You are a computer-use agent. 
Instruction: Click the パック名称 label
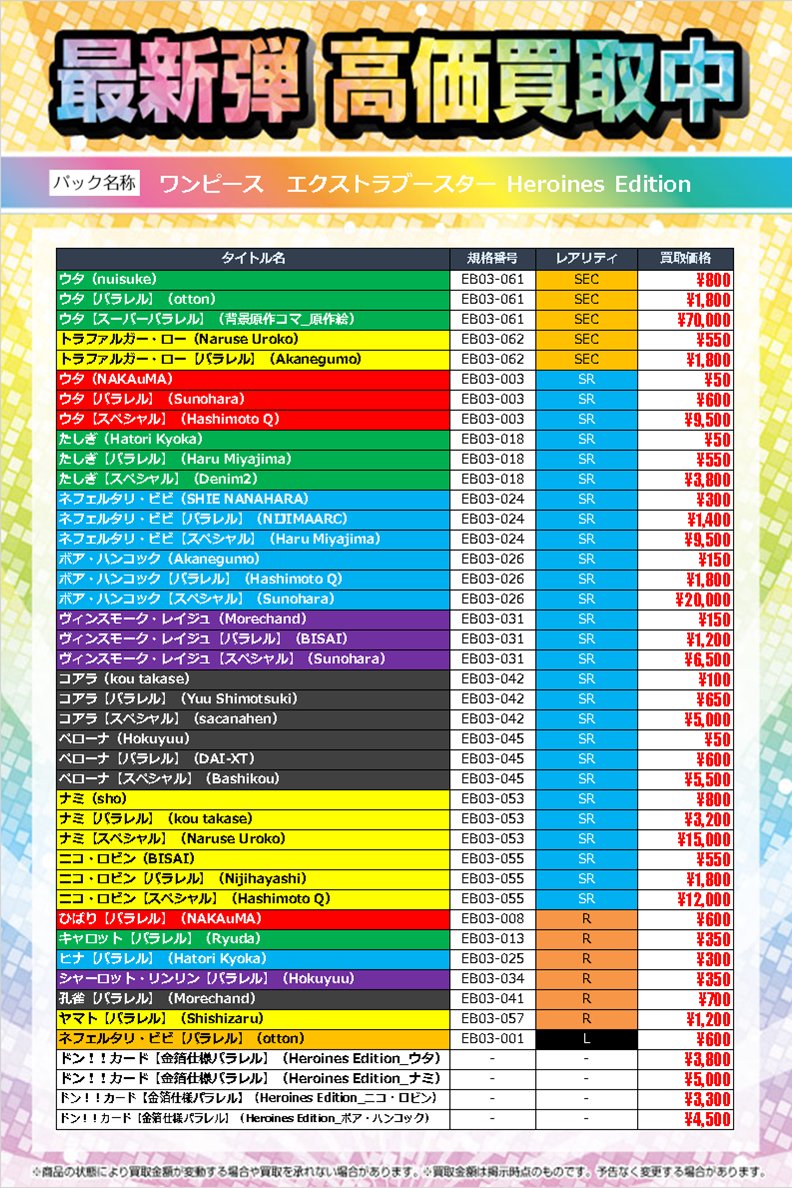95,183
